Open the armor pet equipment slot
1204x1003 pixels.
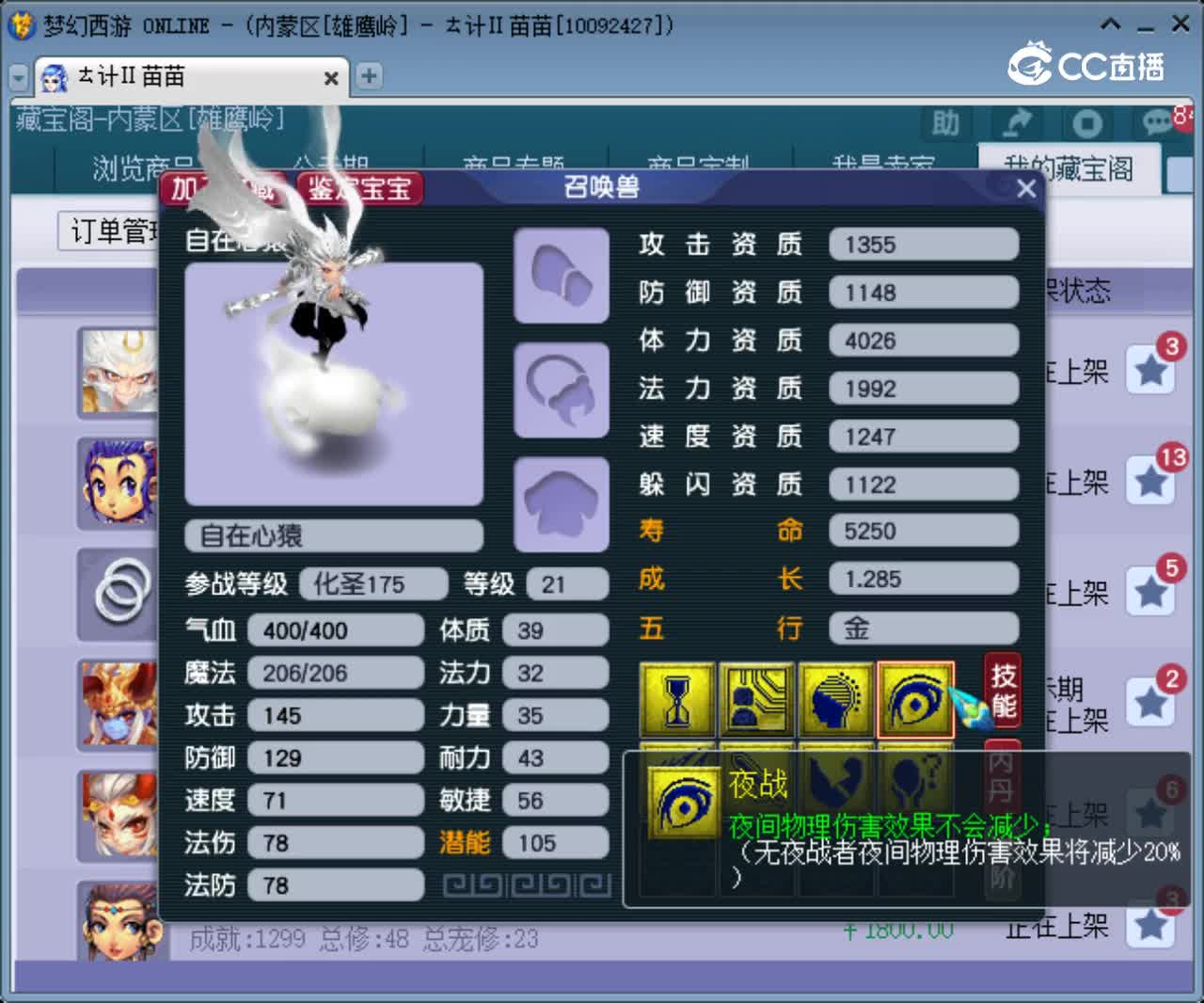tap(562, 504)
